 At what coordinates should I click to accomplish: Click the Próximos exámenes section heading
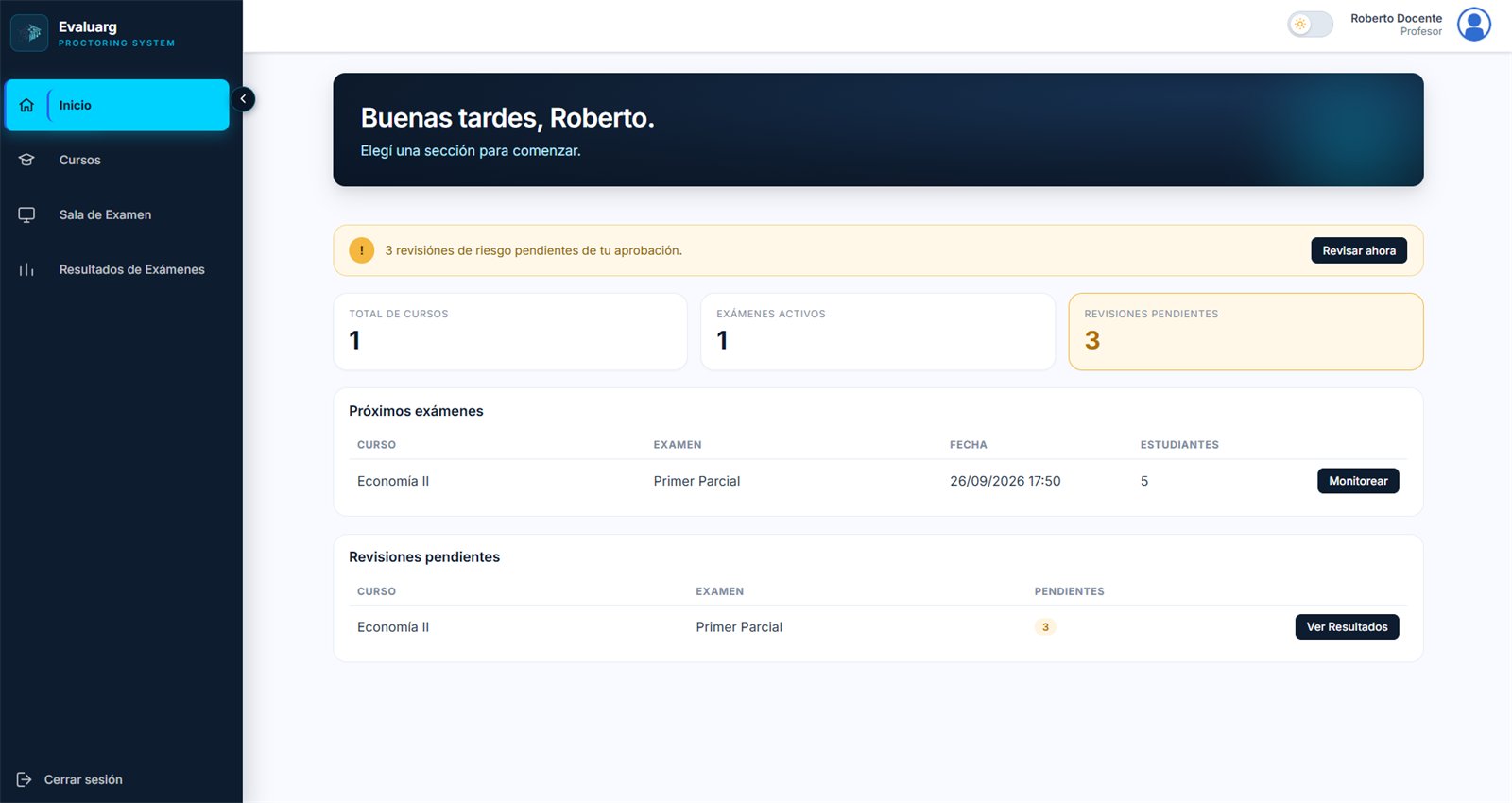(416, 411)
